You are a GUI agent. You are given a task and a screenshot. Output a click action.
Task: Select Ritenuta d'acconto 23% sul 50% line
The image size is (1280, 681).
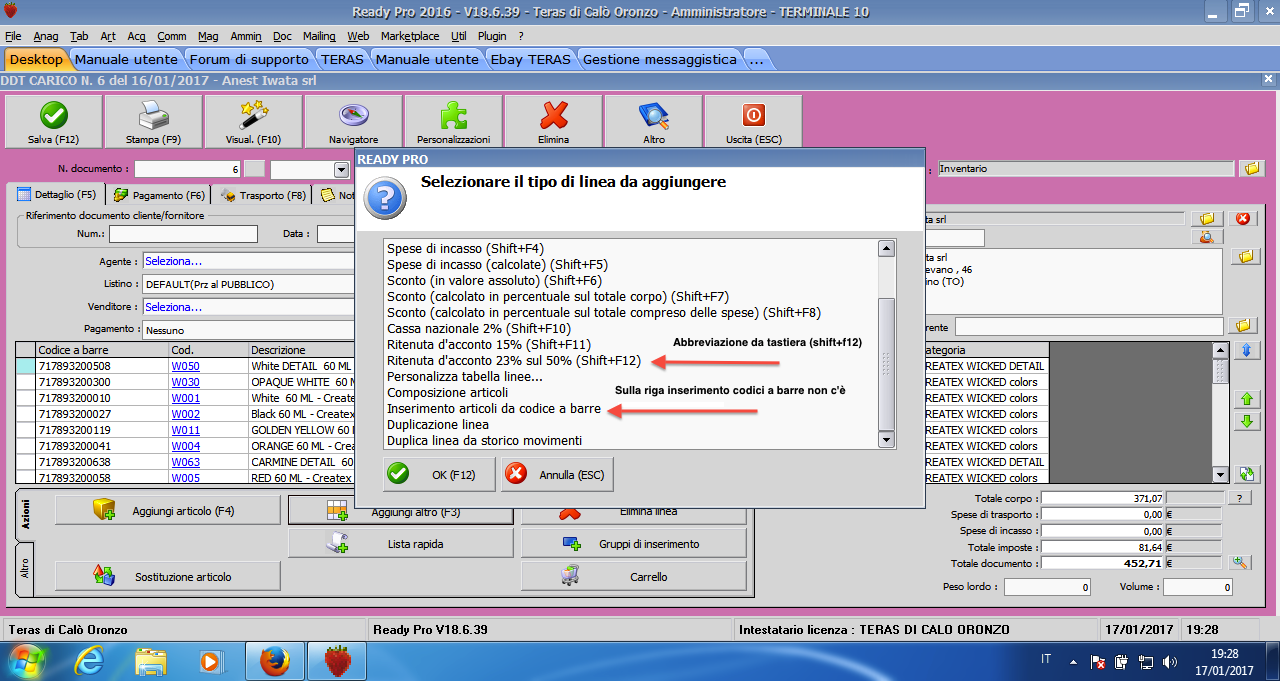[x=513, y=360]
